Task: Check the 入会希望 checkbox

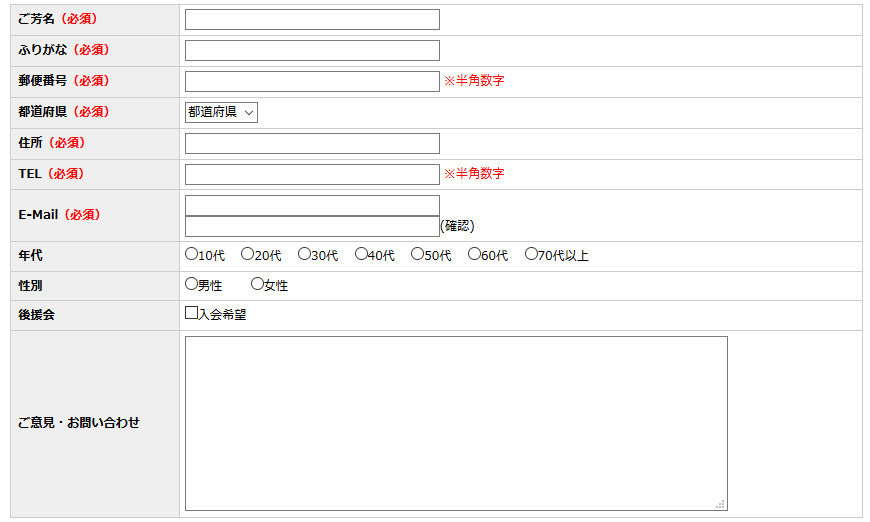Action: coord(191,313)
